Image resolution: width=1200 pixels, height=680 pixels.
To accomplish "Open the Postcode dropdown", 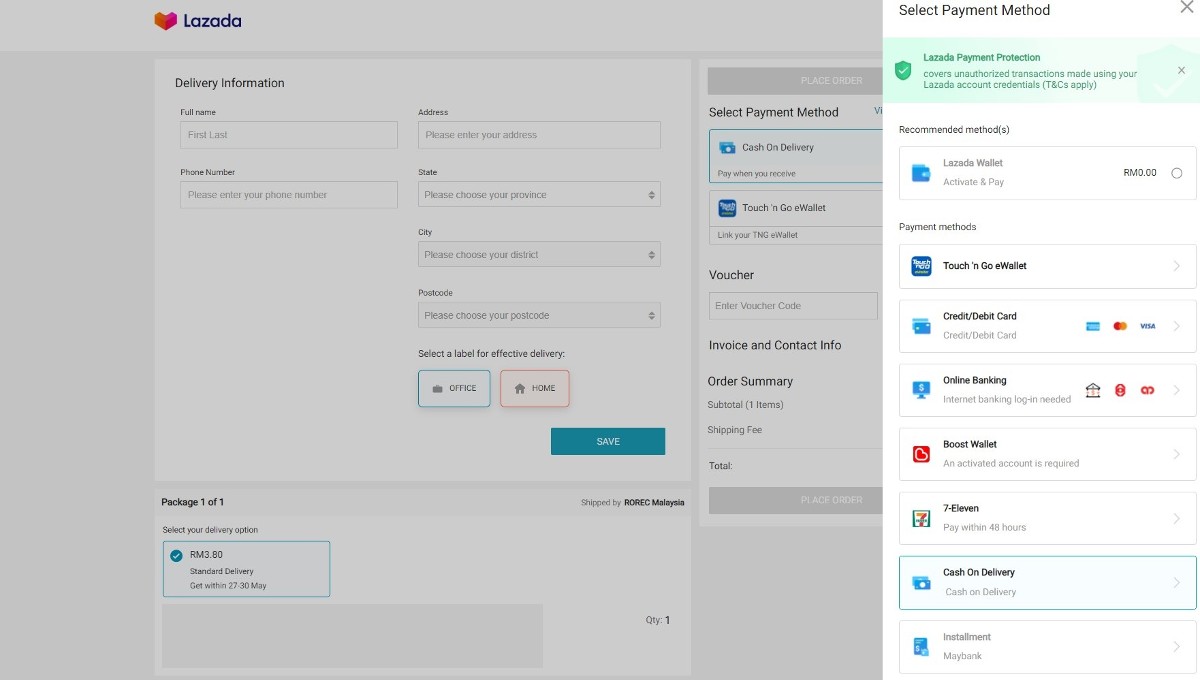I will pos(539,315).
